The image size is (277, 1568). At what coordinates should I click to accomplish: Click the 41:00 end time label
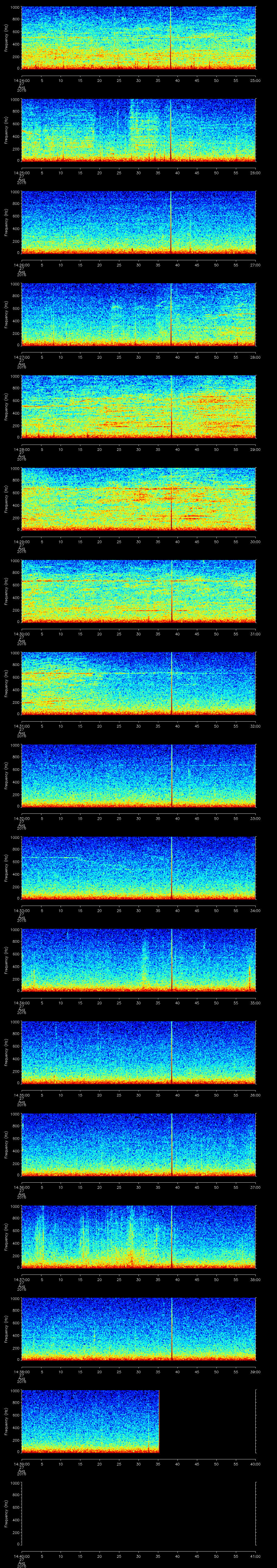255,1556
